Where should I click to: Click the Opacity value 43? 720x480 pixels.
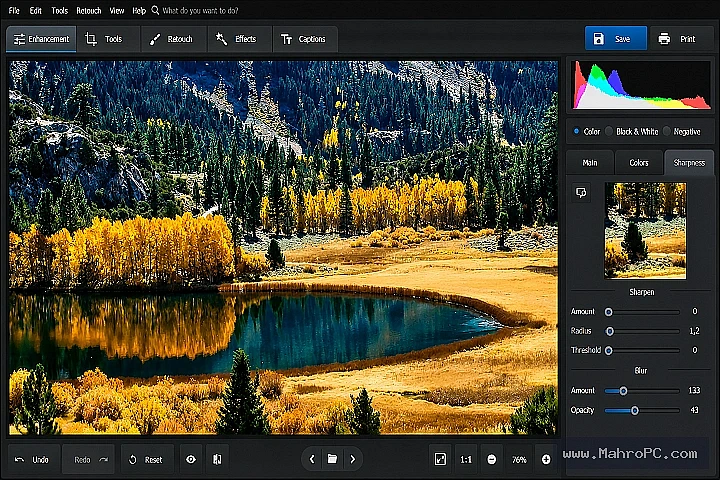coord(694,410)
